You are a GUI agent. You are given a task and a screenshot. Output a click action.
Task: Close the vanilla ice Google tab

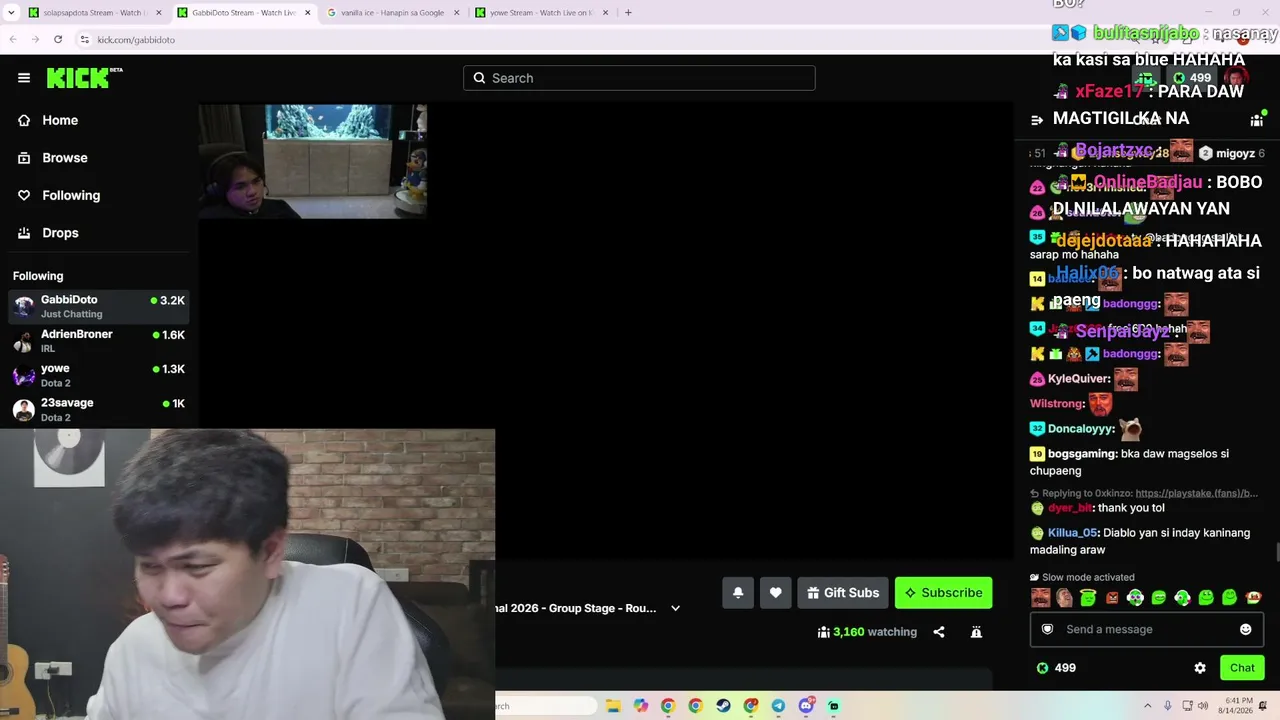[x=457, y=13]
